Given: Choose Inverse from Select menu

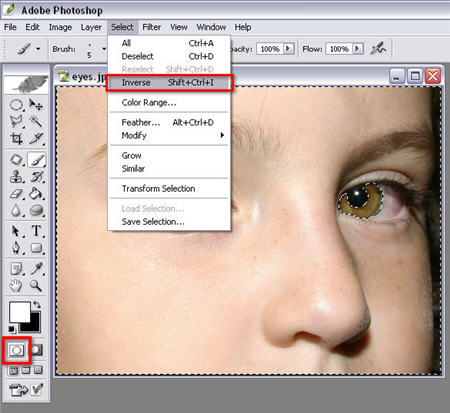Looking at the screenshot, I should click(169, 83).
